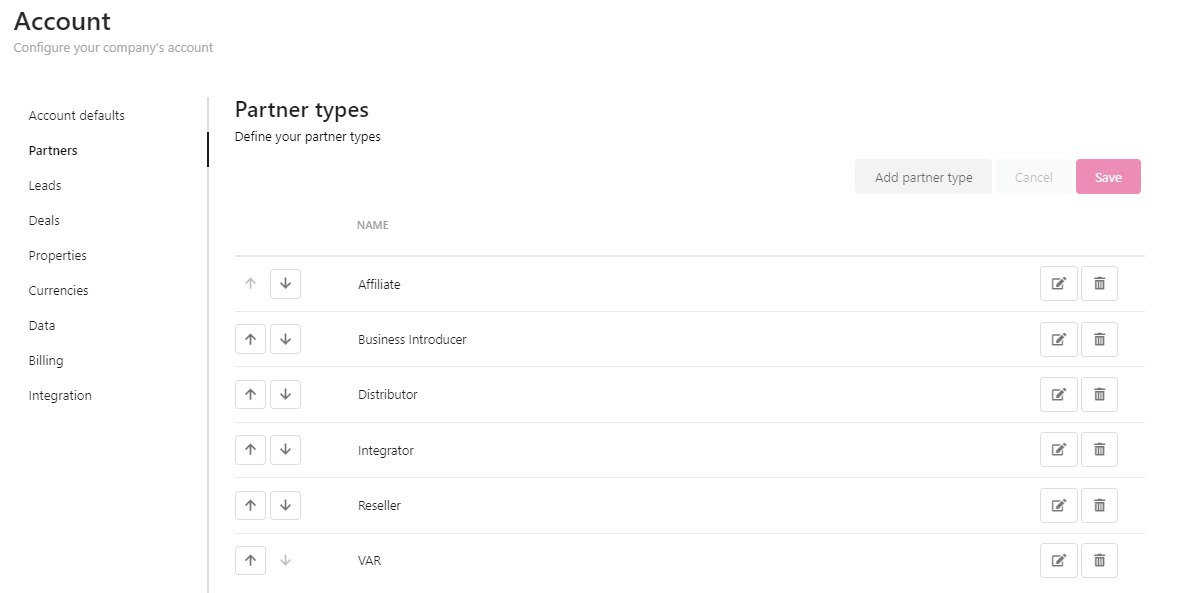Edit the Integrator partner type
Screen dimensions: 1190x593
pyautogui.click(x=1059, y=450)
